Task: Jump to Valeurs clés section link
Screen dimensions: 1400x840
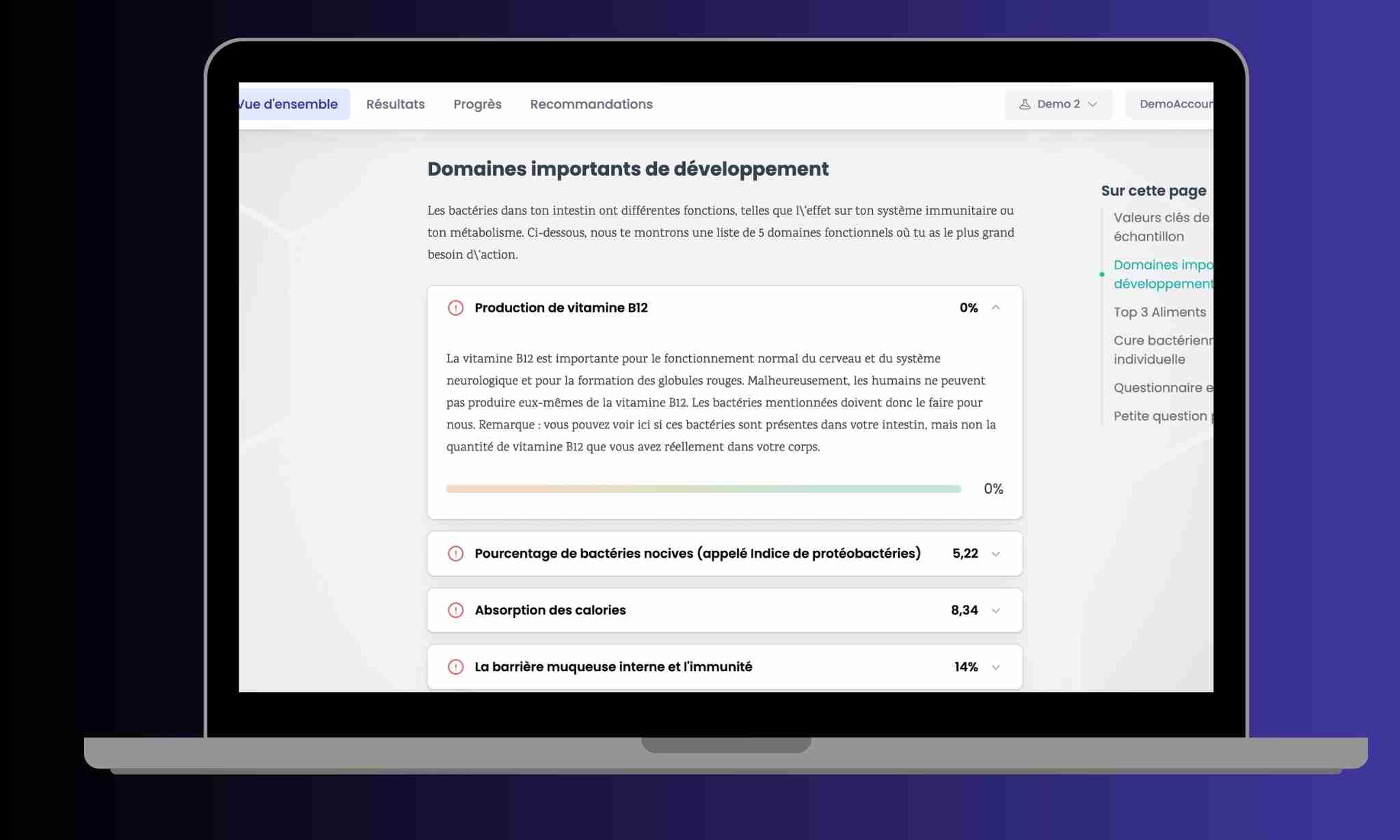Action: 1162,227
